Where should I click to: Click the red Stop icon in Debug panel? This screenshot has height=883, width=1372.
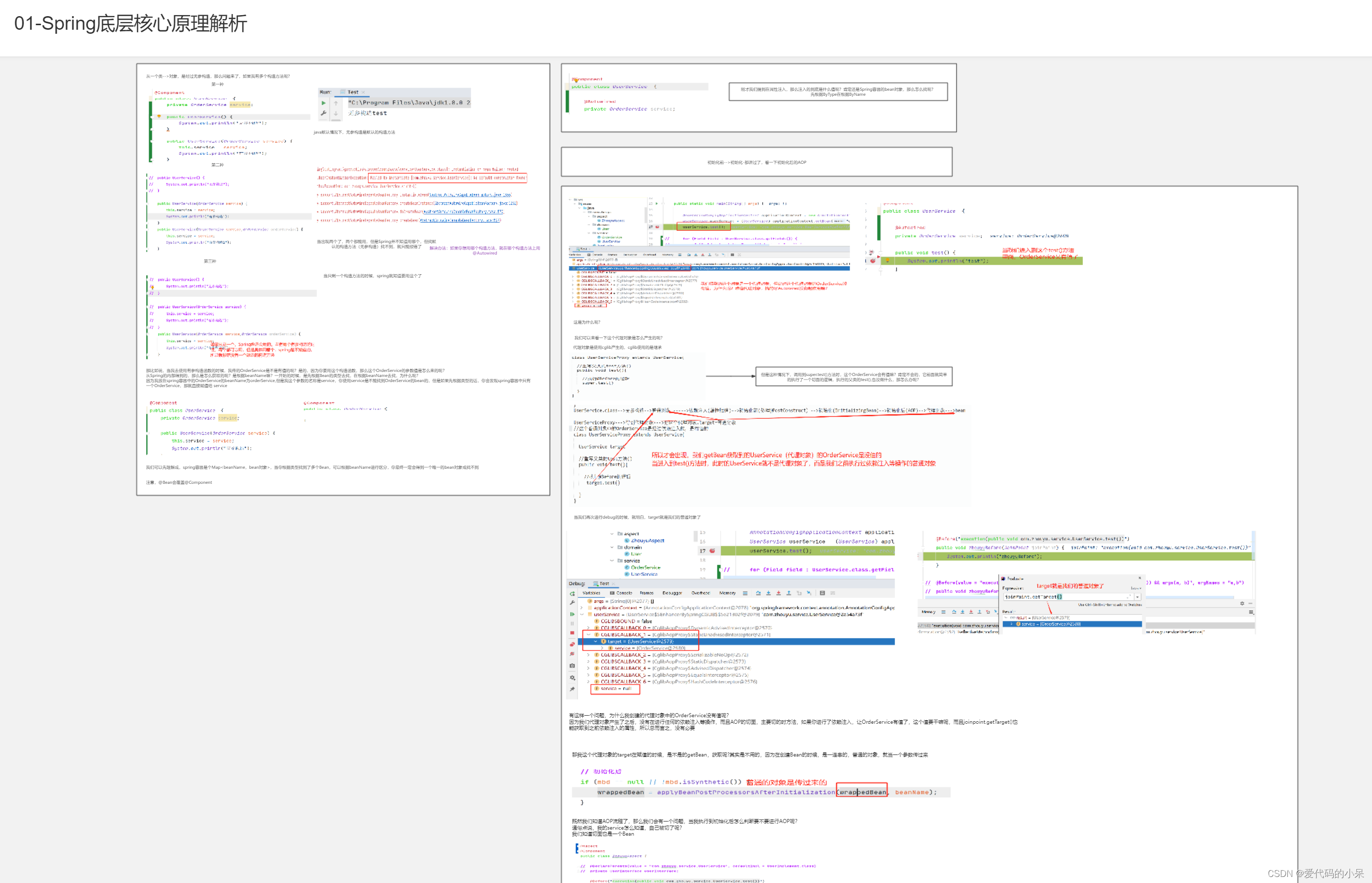(x=572, y=633)
